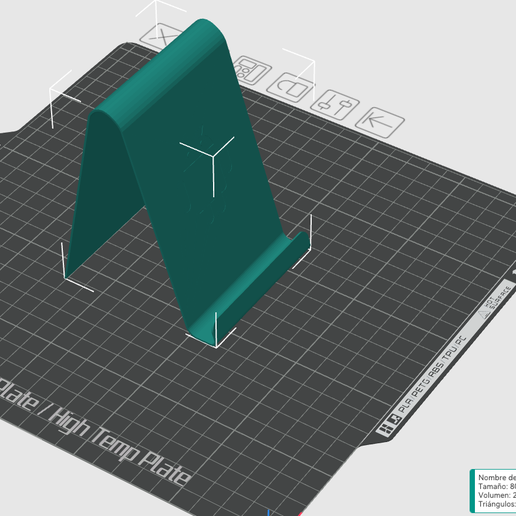Click the left-arrow plate icon

click(380, 122)
